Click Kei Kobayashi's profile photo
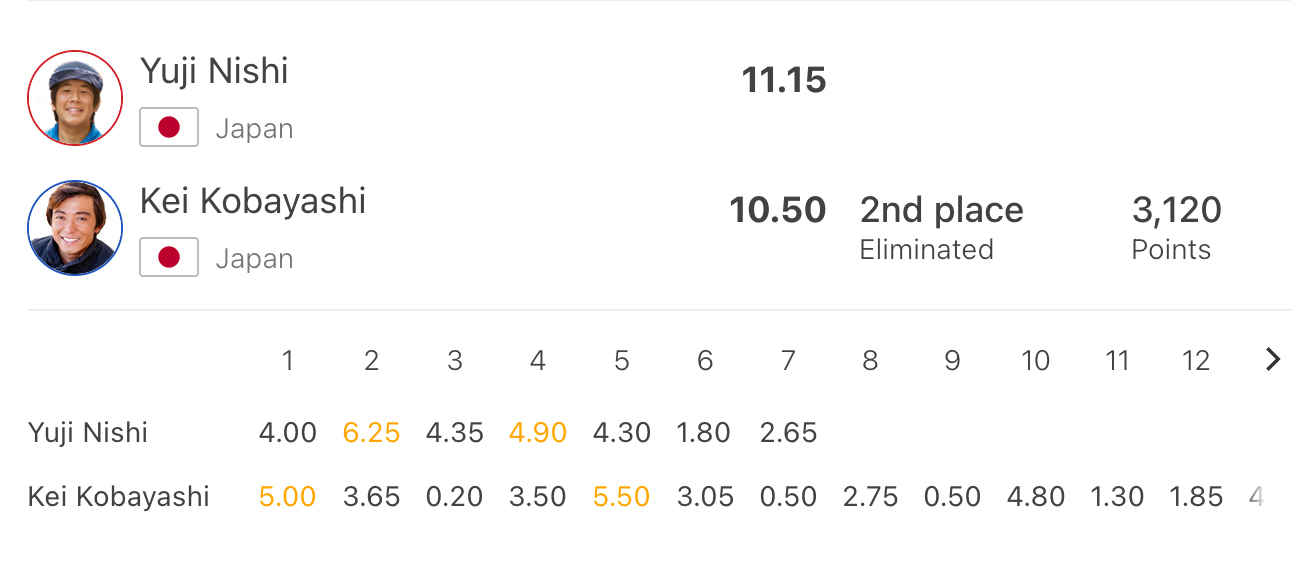Viewport: 1306px width, 583px height. 75,227
